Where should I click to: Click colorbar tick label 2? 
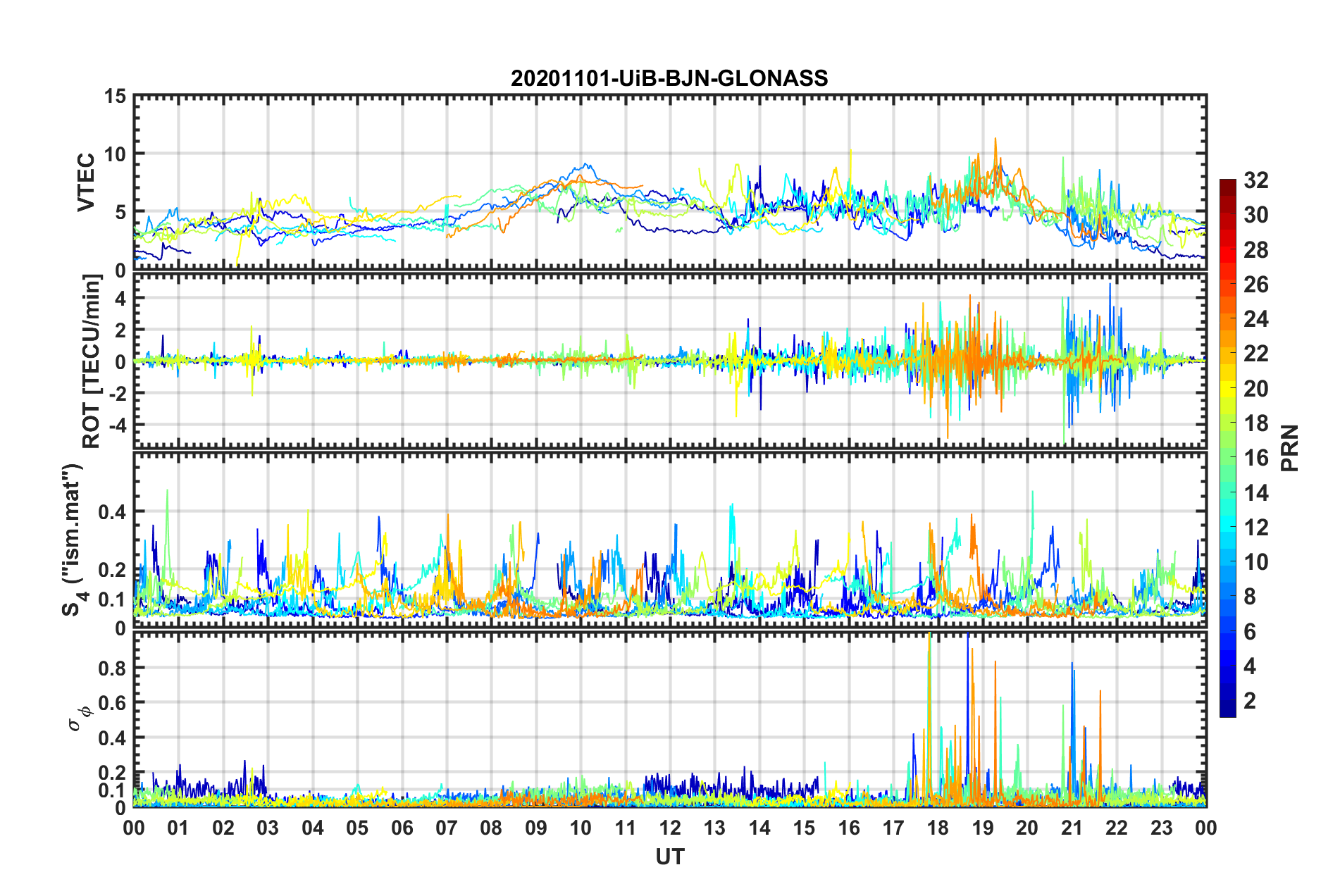coord(1250,701)
